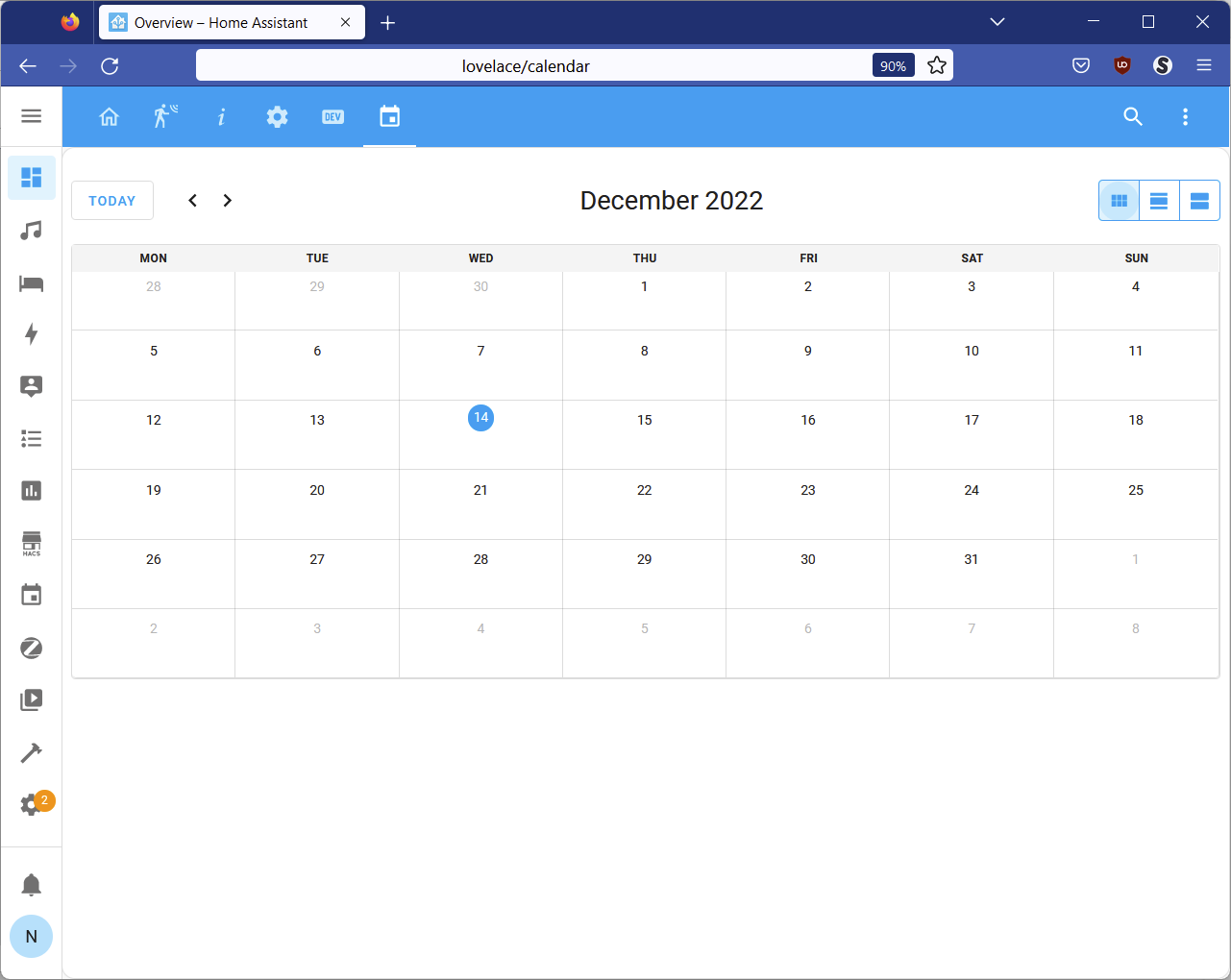Open the Media browser from sidebar
Image resolution: width=1231 pixels, height=980 pixels.
pyautogui.click(x=31, y=699)
